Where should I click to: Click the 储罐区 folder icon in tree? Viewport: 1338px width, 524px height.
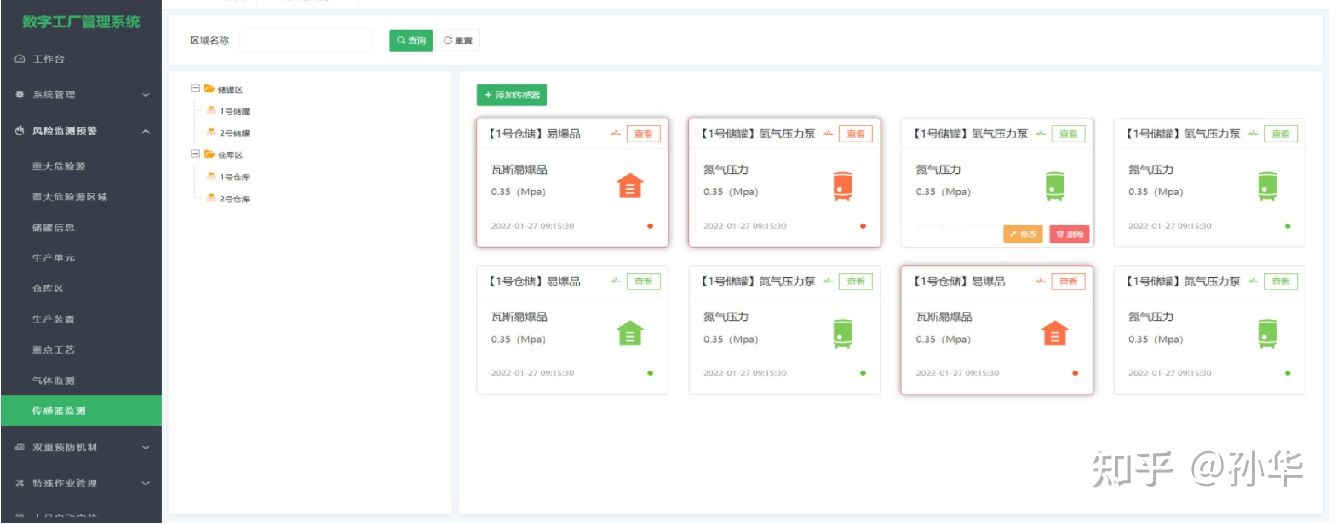[209, 89]
